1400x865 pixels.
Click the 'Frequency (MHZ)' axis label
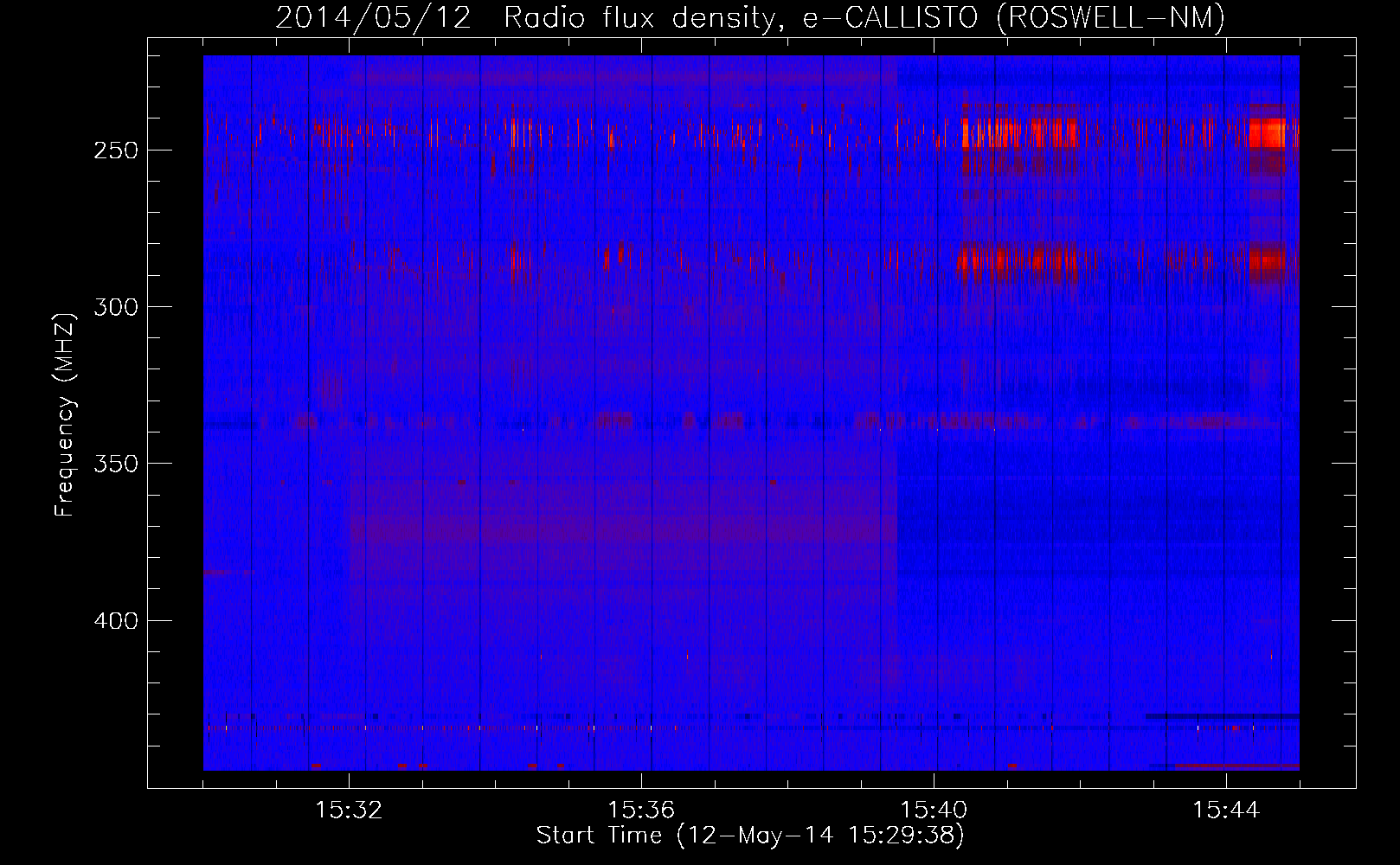[x=65, y=414]
